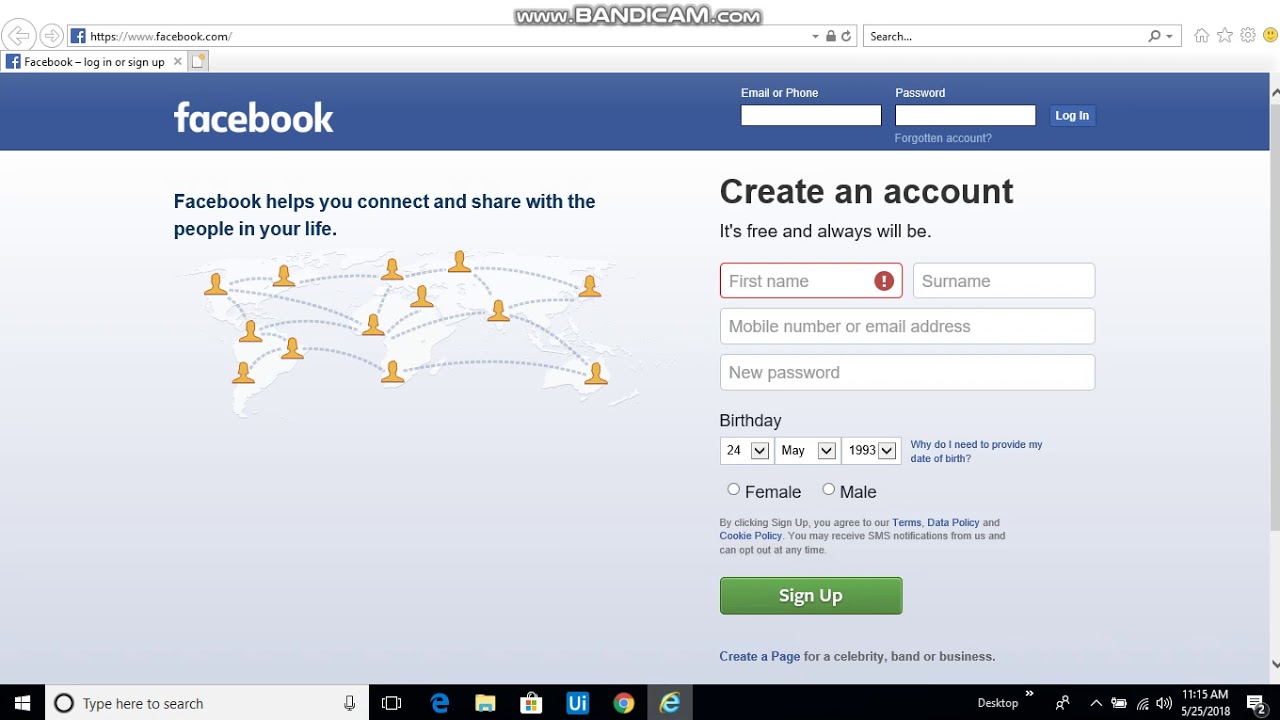Follow the Create a Page link
Screen dimensions: 1280x720
(x=760, y=656)
